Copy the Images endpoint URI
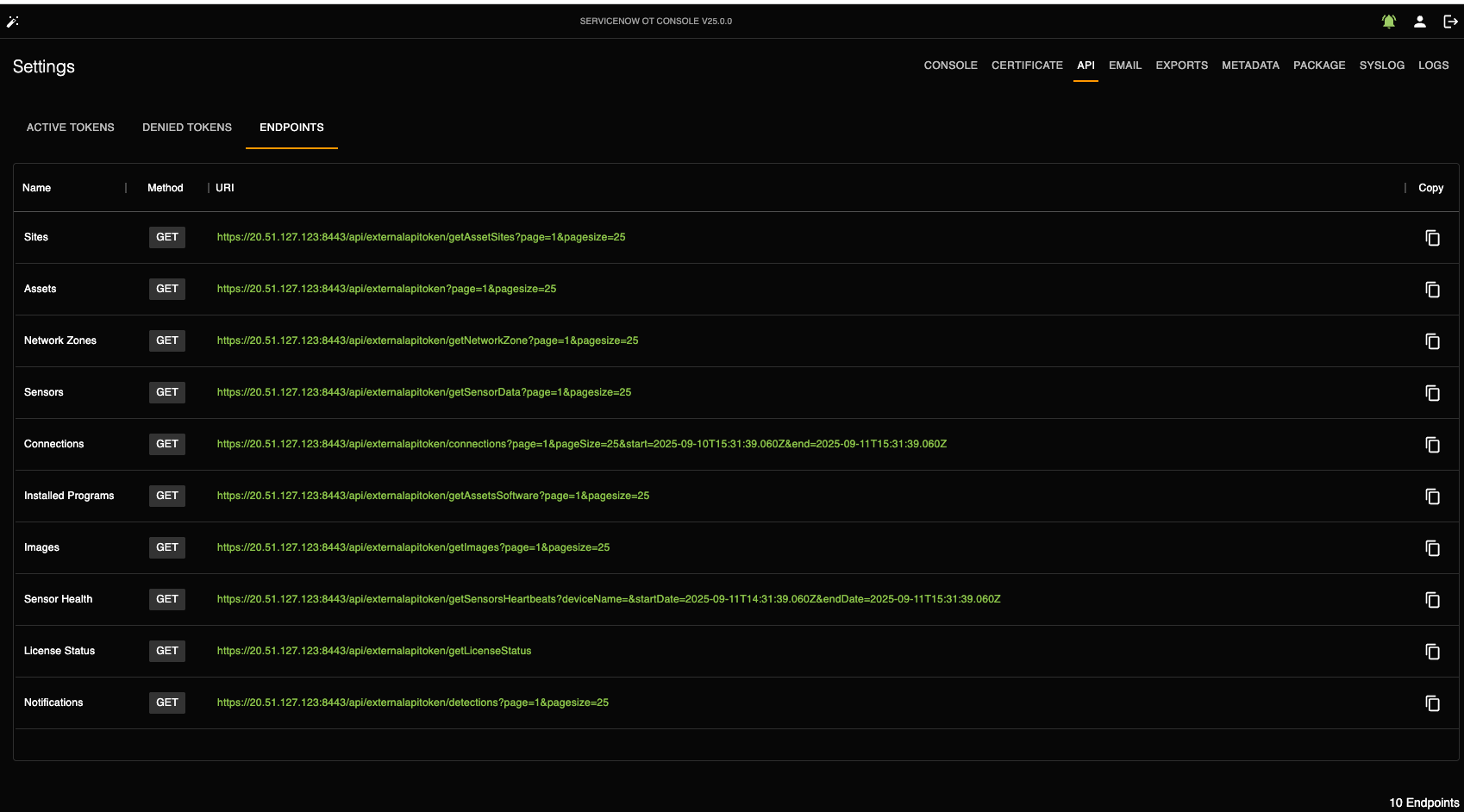The image size is (1464, 812). click(x=1432, y=548)
